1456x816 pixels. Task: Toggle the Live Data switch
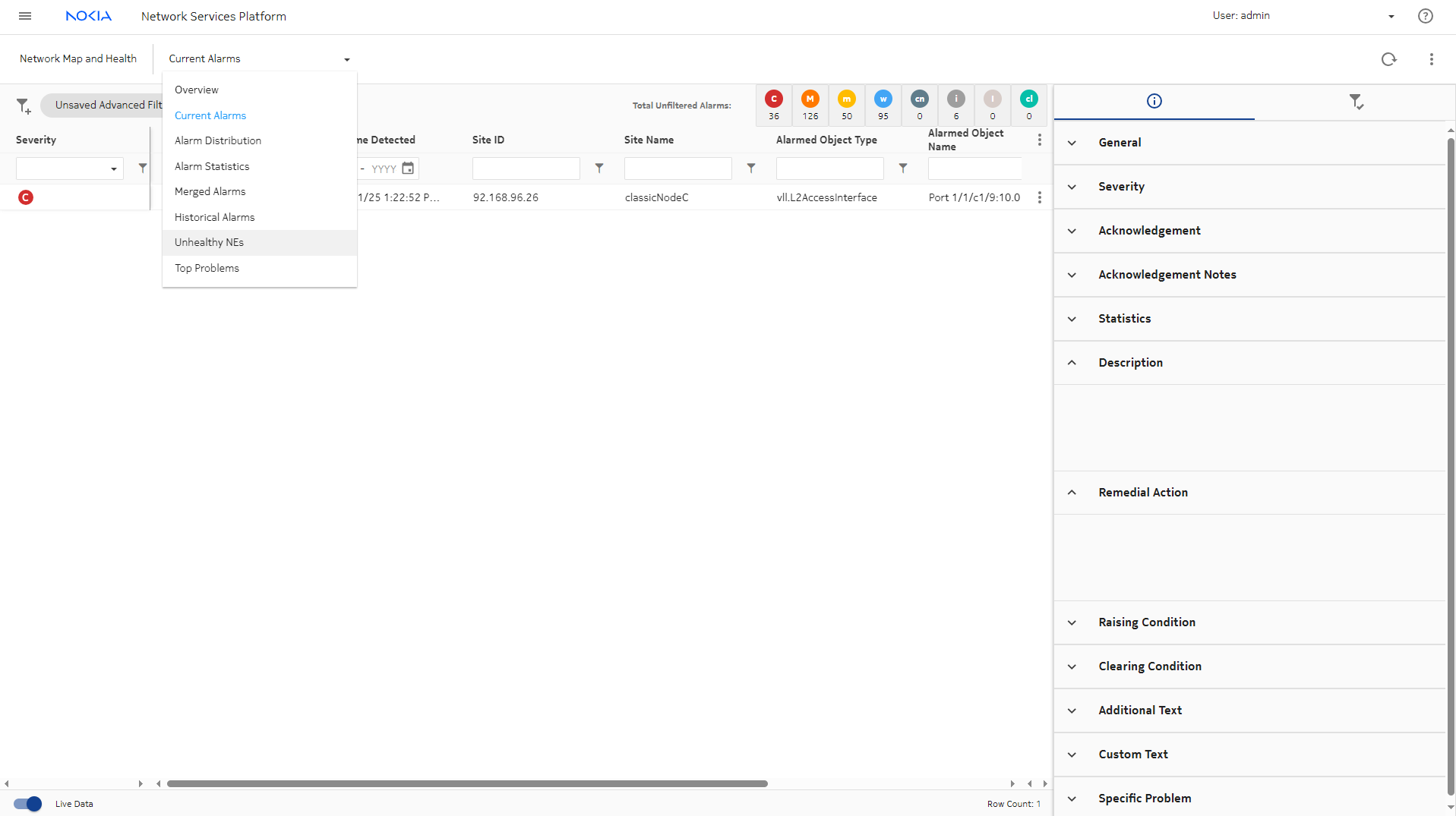coord(28,804)
